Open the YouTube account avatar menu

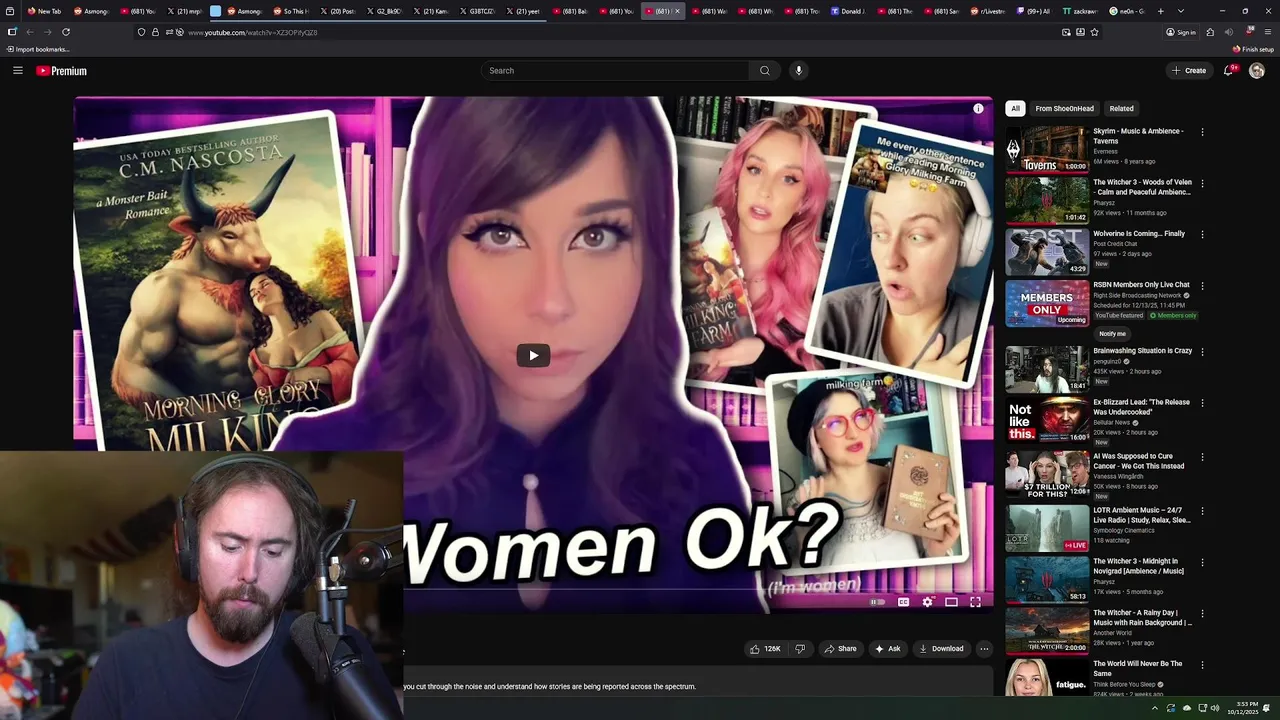(1257, 70)
